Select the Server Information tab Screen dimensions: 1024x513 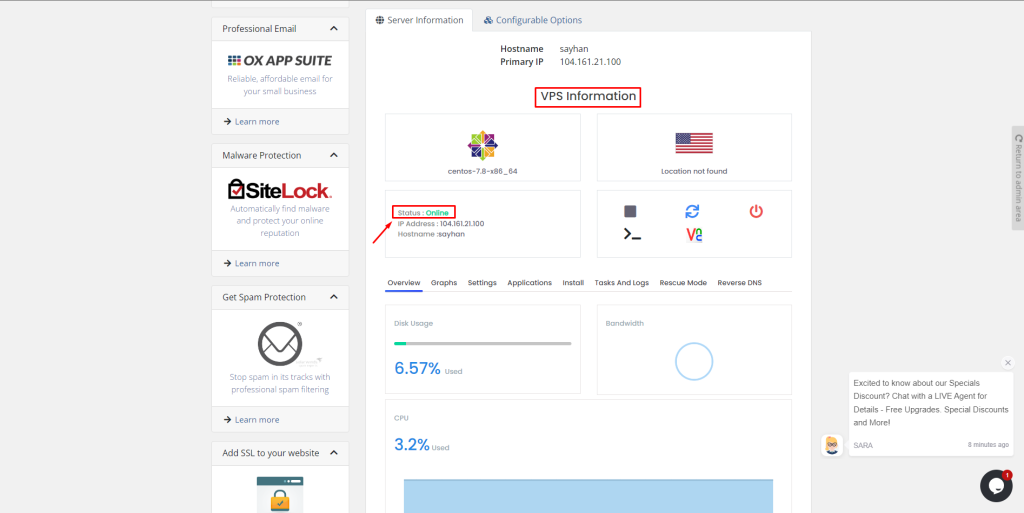click(419, 20)
